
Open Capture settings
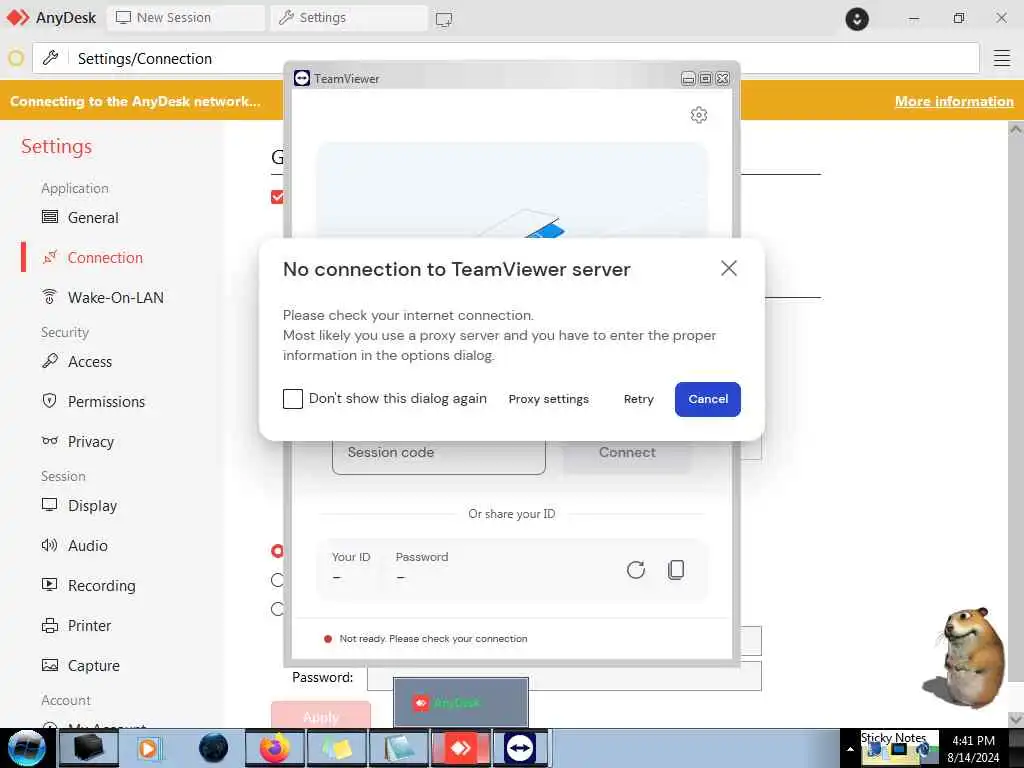[x=93, y=665]
